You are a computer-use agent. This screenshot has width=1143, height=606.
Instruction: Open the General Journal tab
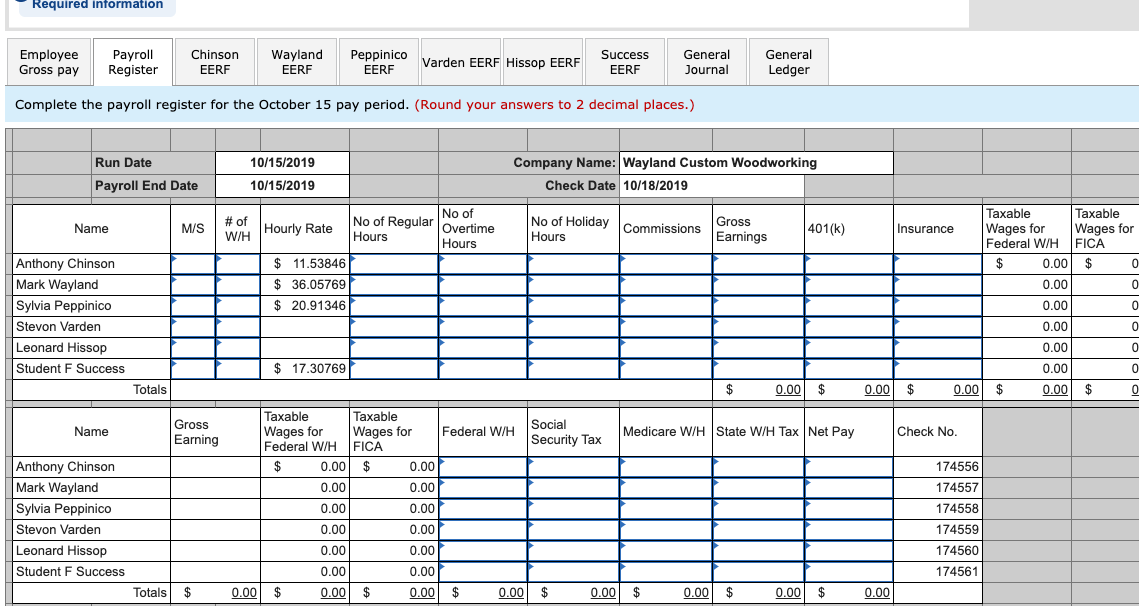point(706,61)
